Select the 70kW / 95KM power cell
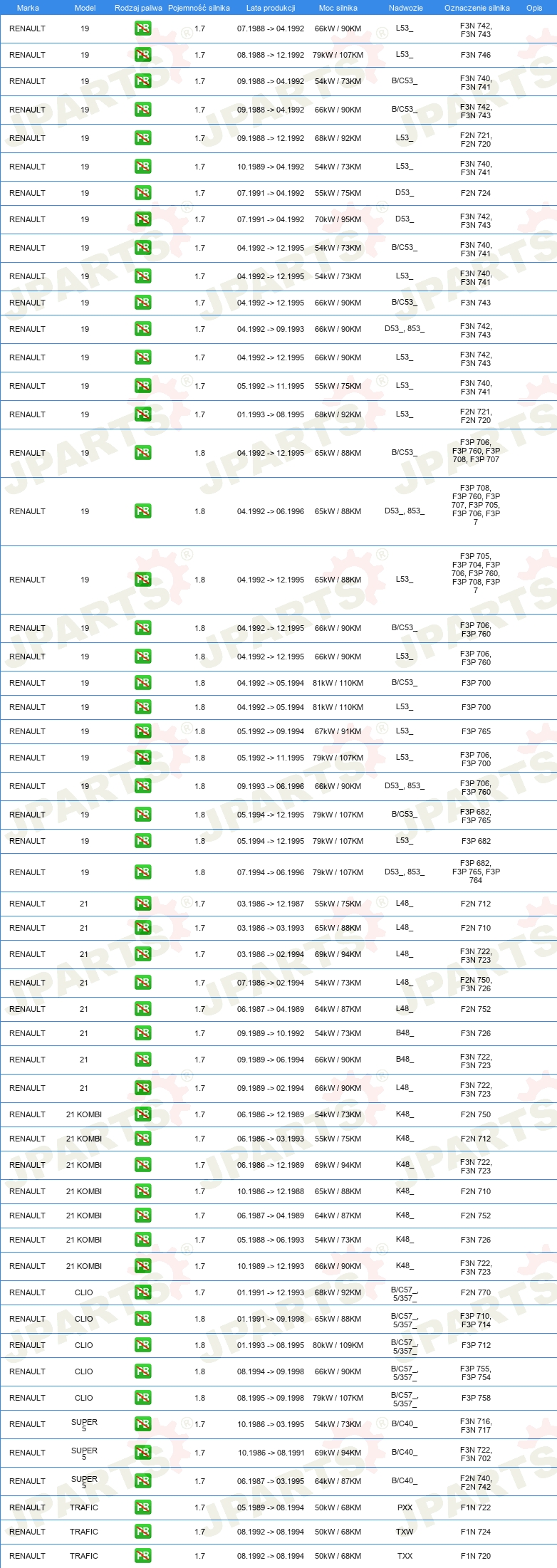 point(338,219)
